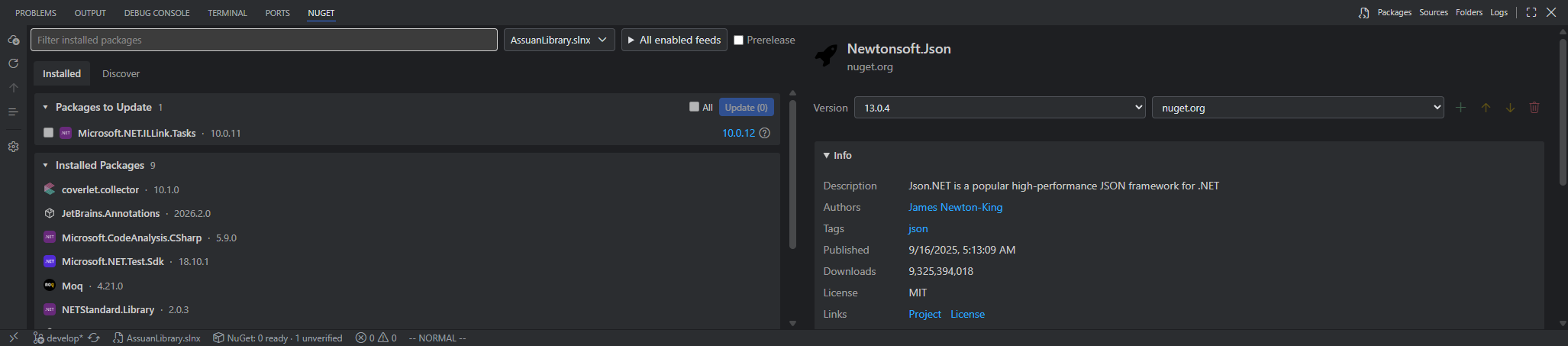
Task: Open the Project link
Action: click(924, 314)
